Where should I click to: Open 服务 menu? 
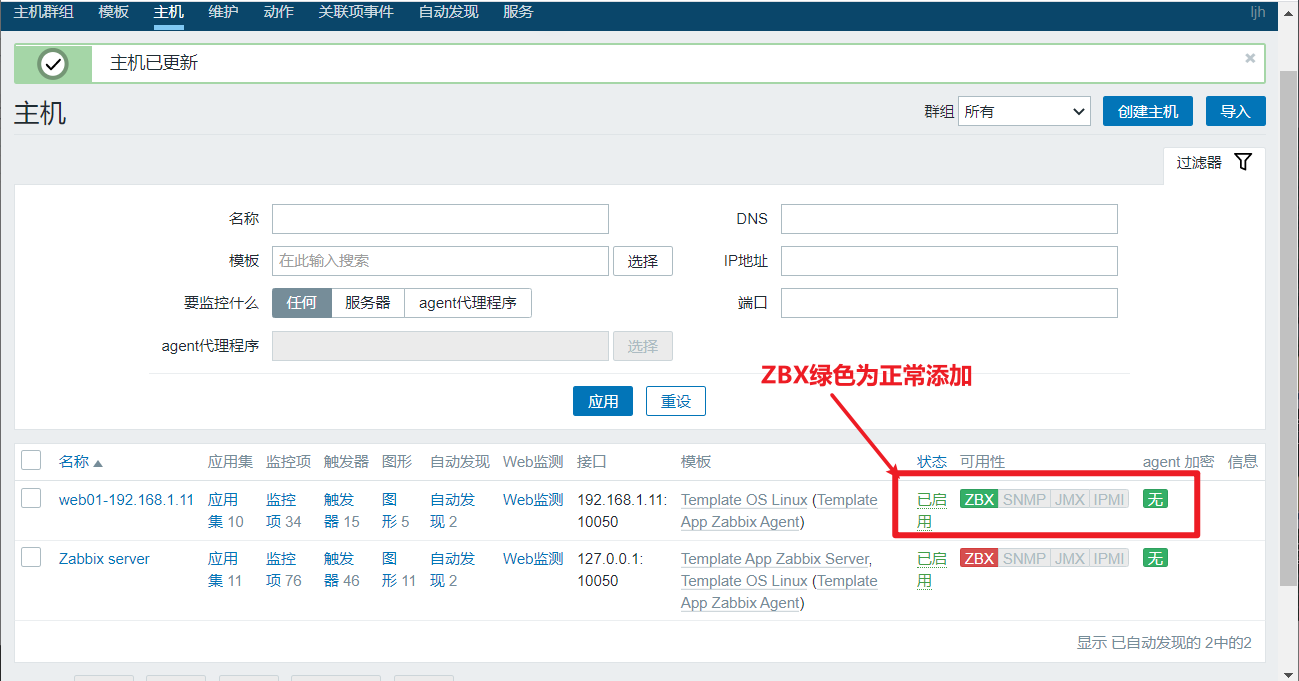(518, 12)
